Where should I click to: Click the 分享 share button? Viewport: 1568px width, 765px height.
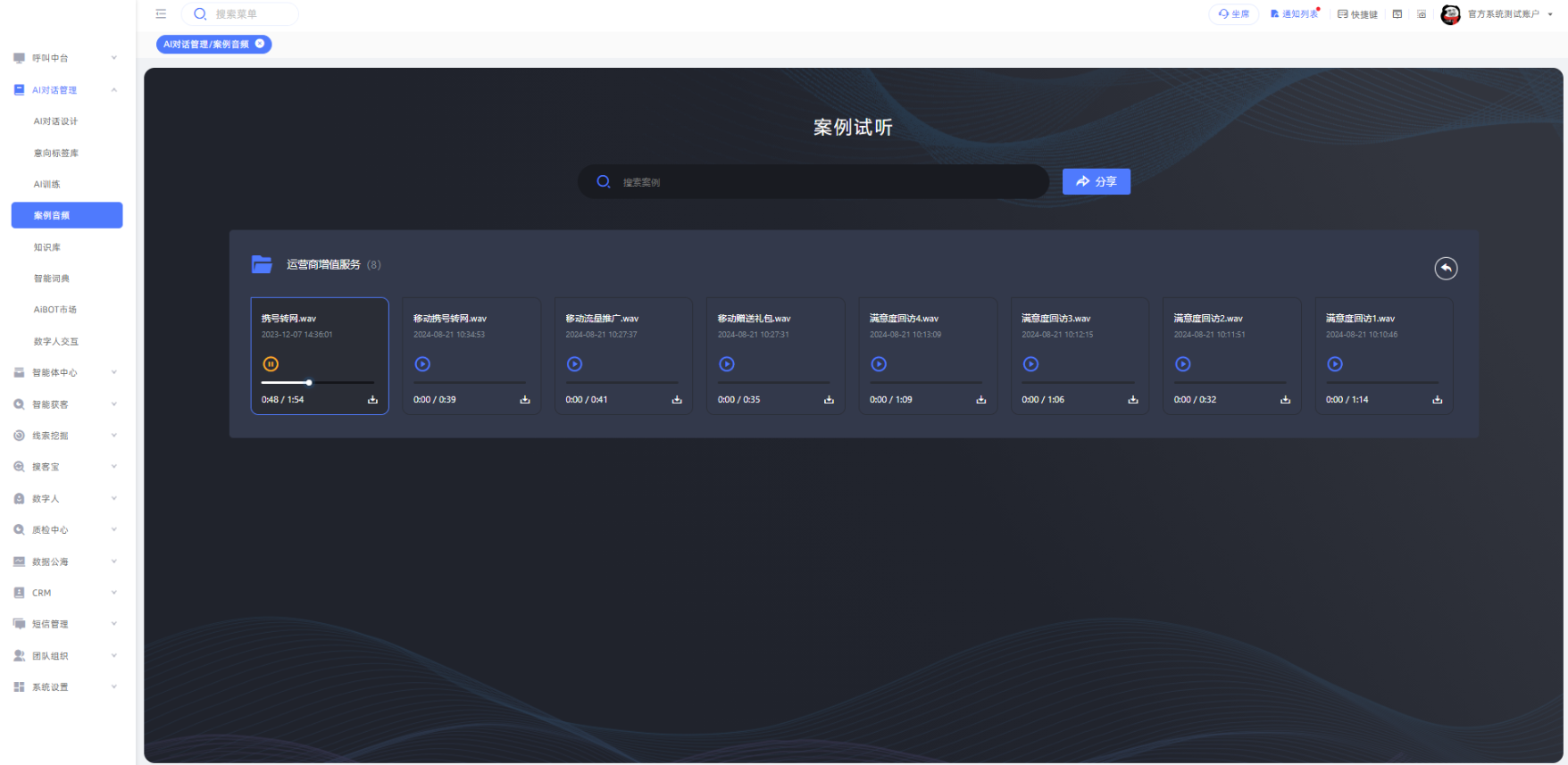coord(1096,182)
